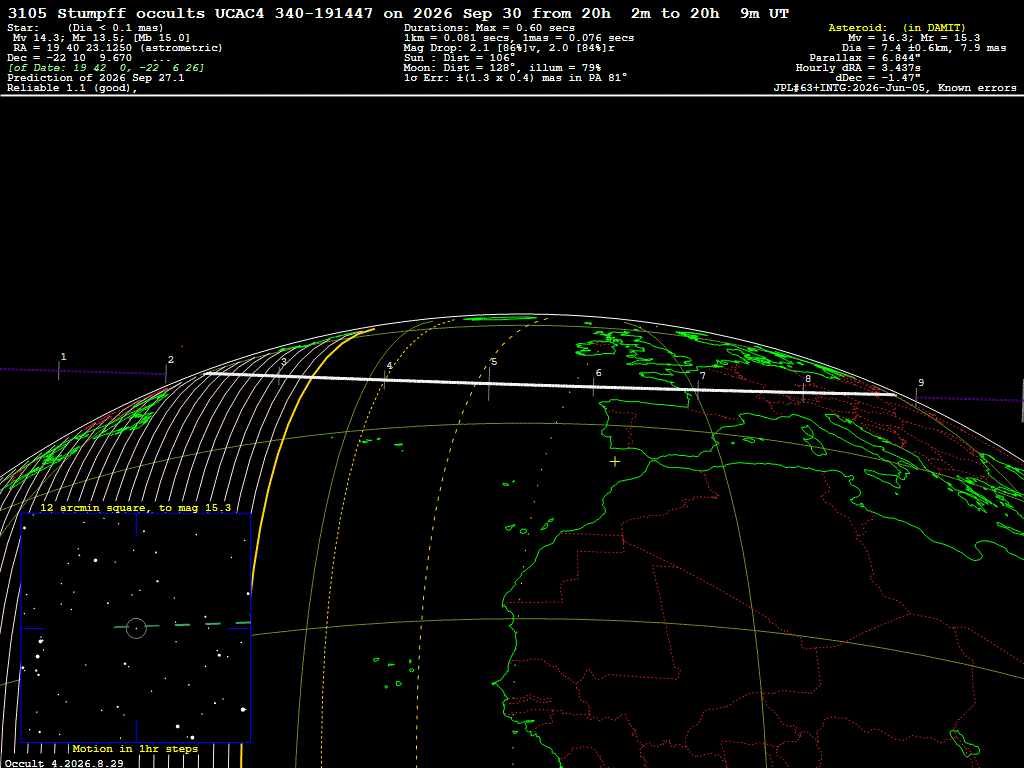Click minute marker 4 on the path
This screenshot has width=1024, height=768.
click(389, 366)
